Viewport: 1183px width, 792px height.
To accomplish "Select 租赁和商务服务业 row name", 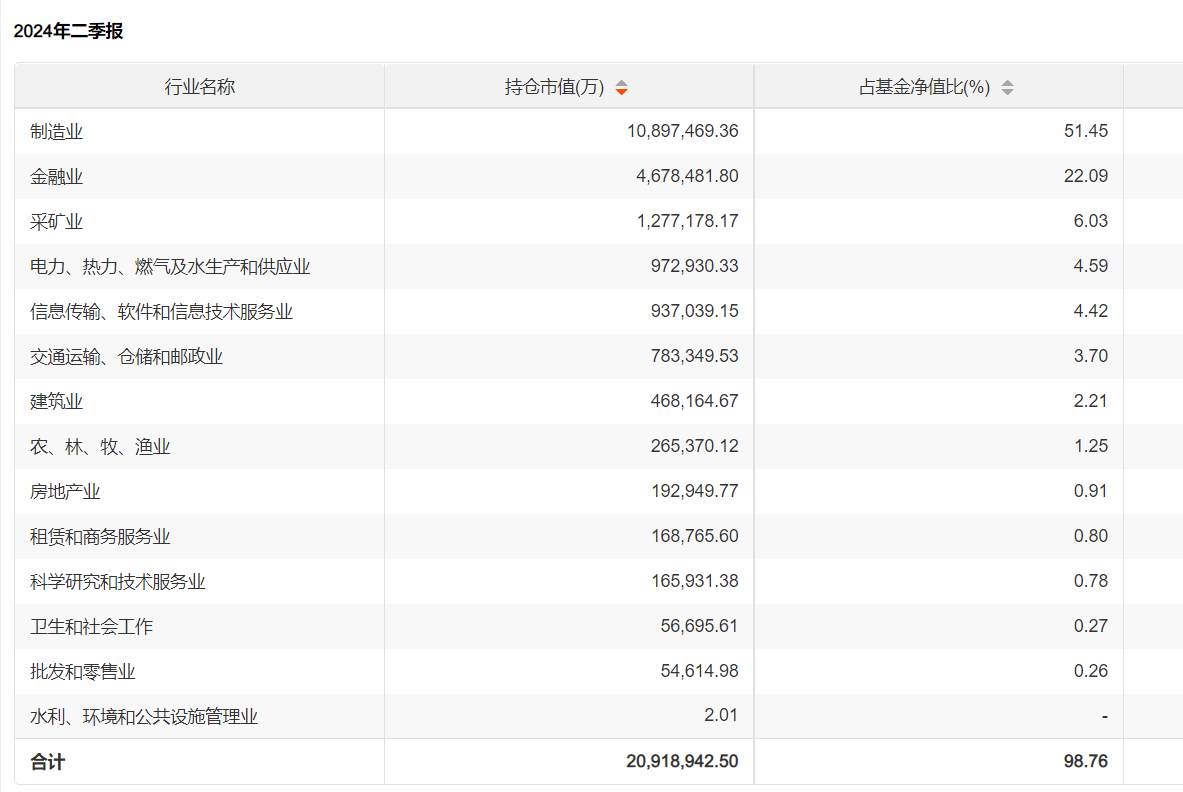I will (x=100, y=537).
